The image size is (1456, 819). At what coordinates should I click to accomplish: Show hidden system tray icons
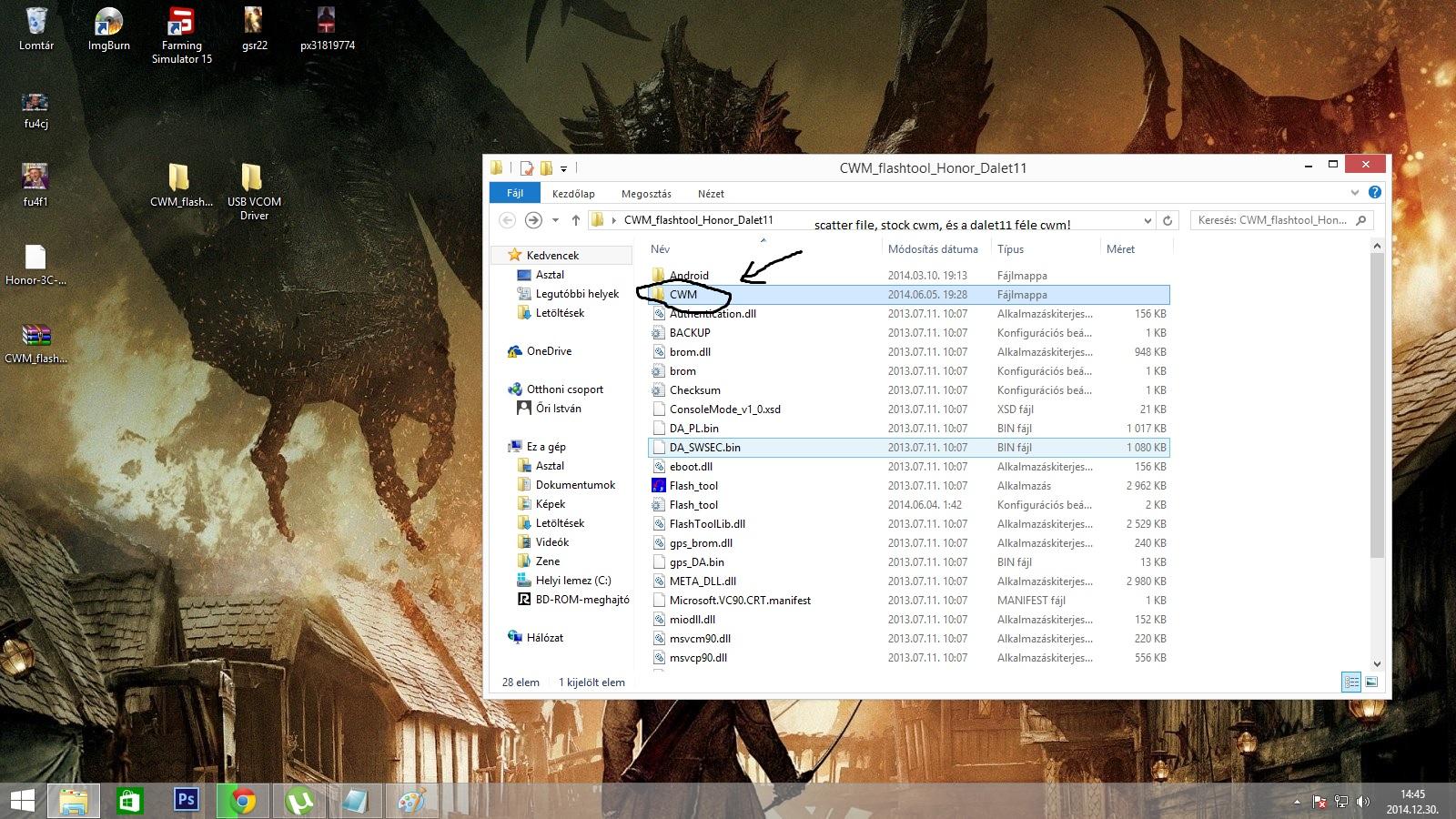pos(1297,802)
